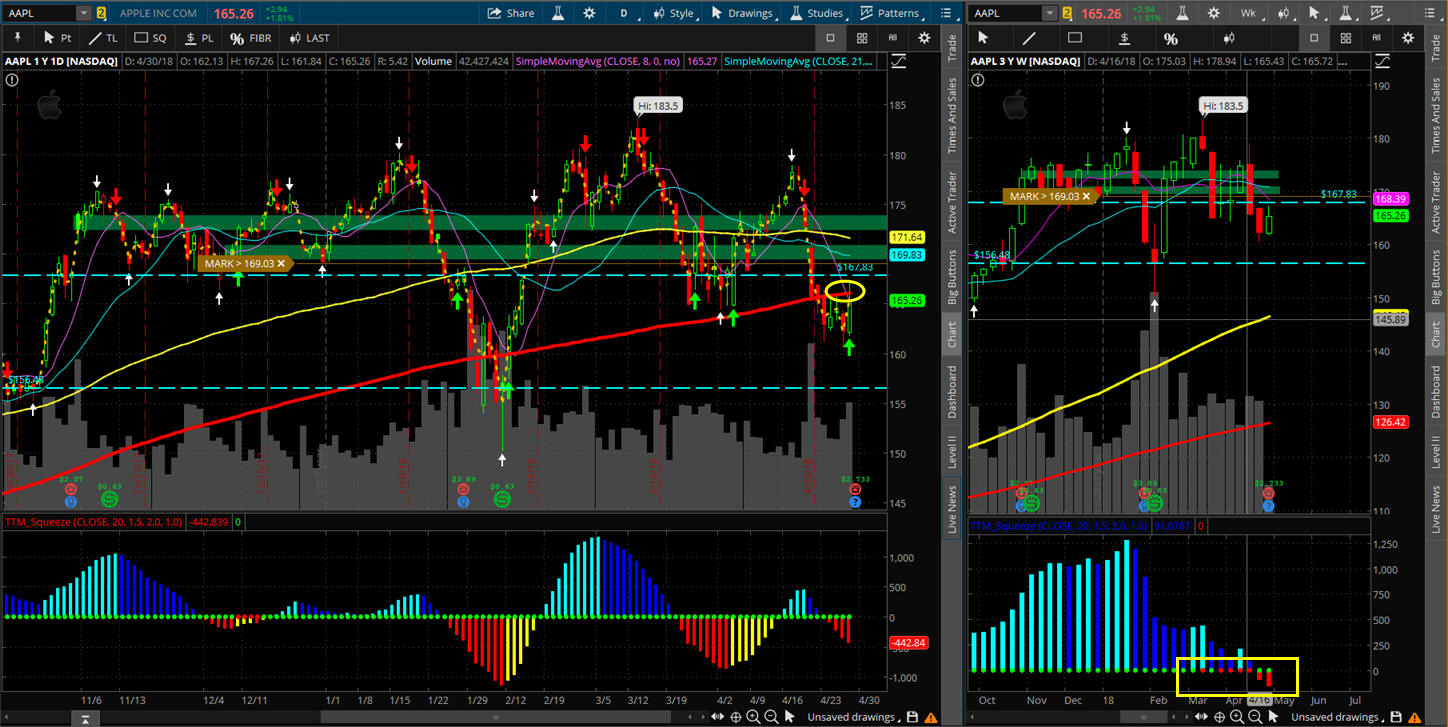Save drawings with left chart floppy icon
1448x727 pixels.
911,717
